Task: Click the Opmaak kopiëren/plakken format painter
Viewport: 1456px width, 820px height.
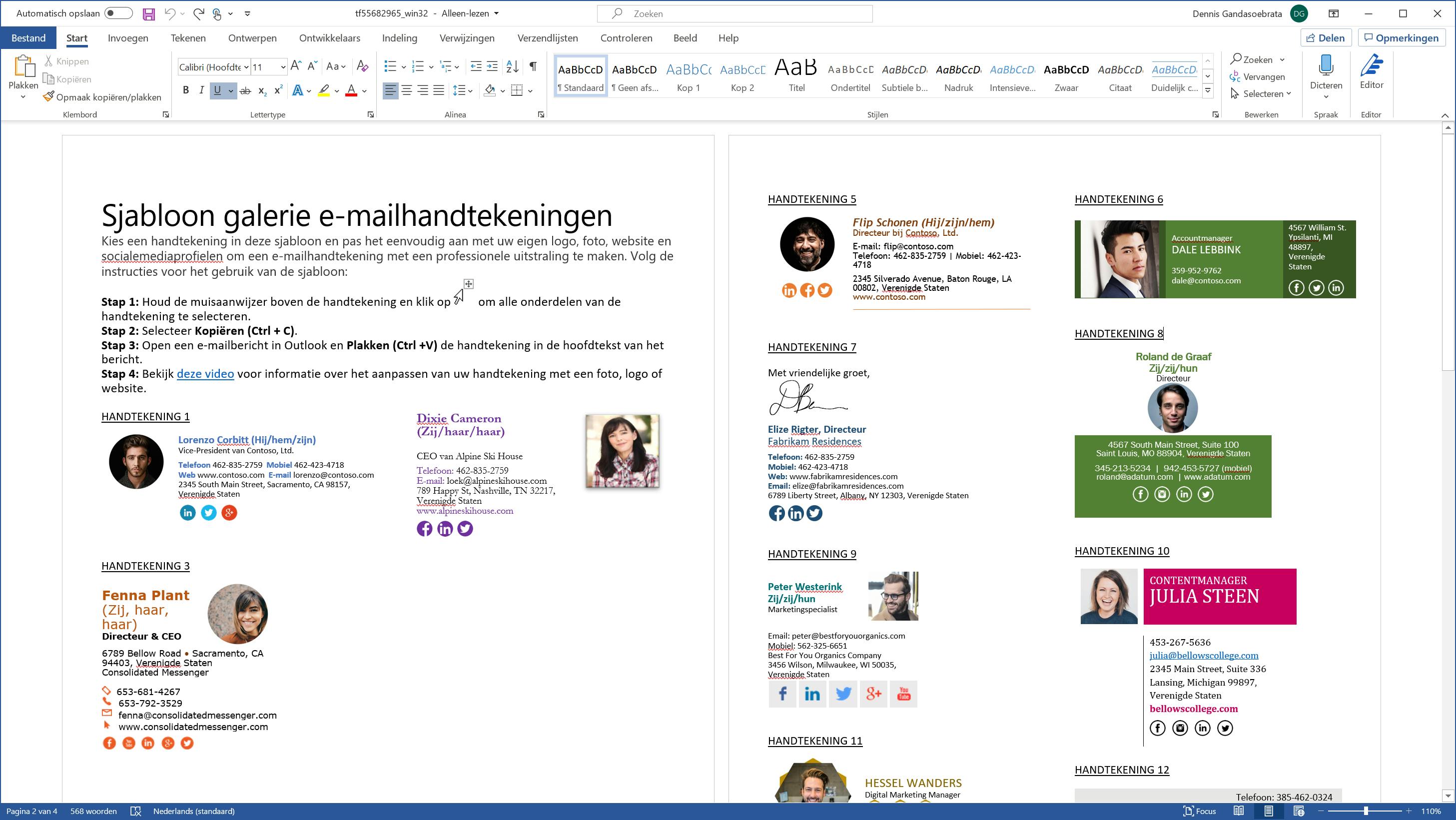Action: click(102, 97)
